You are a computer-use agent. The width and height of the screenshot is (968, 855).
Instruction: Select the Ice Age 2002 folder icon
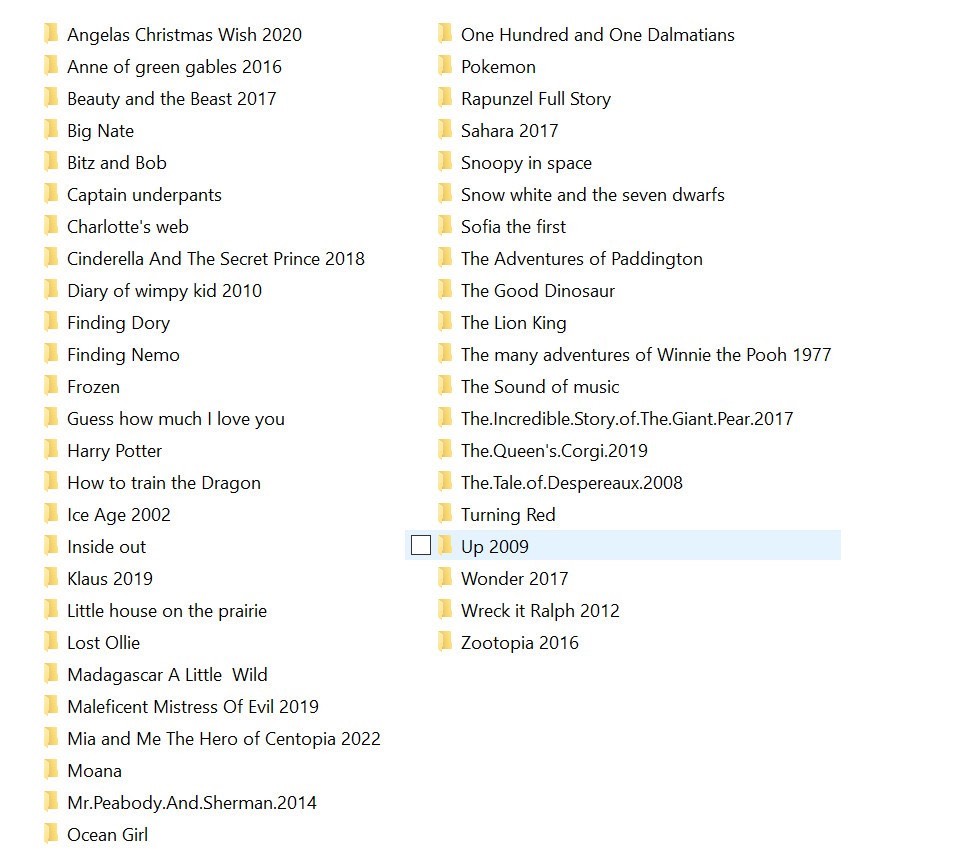51,514
